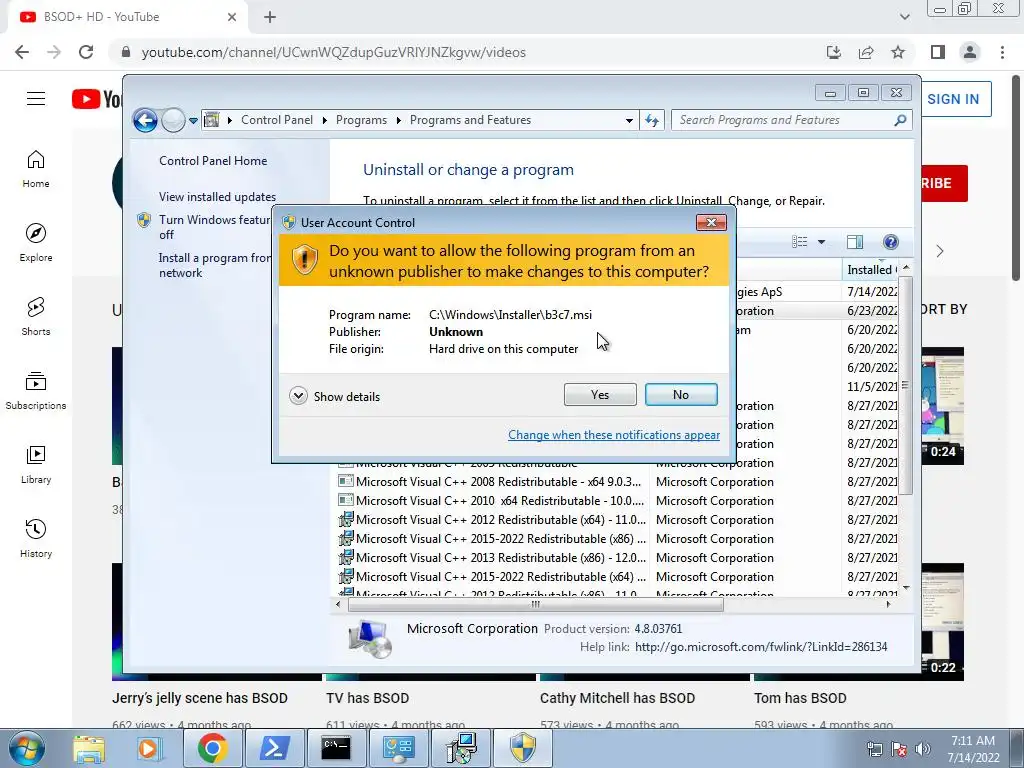Click the YouTube URL address bar

click(334, 52)
